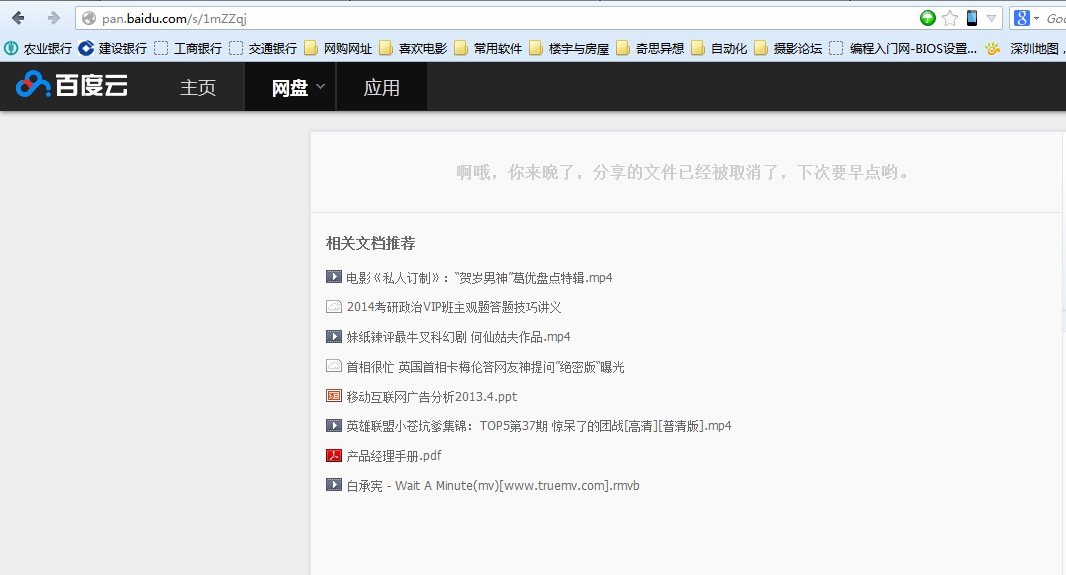Image resolution: width=1066 pixels, height=575 pixels.
Task: Open the PDF icon for 产品经理手册
Action: point(334,456)
